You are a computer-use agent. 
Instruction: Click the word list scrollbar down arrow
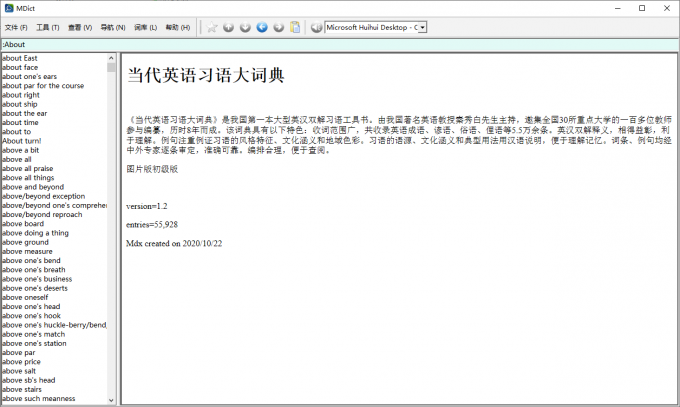(x=112, y=399)
